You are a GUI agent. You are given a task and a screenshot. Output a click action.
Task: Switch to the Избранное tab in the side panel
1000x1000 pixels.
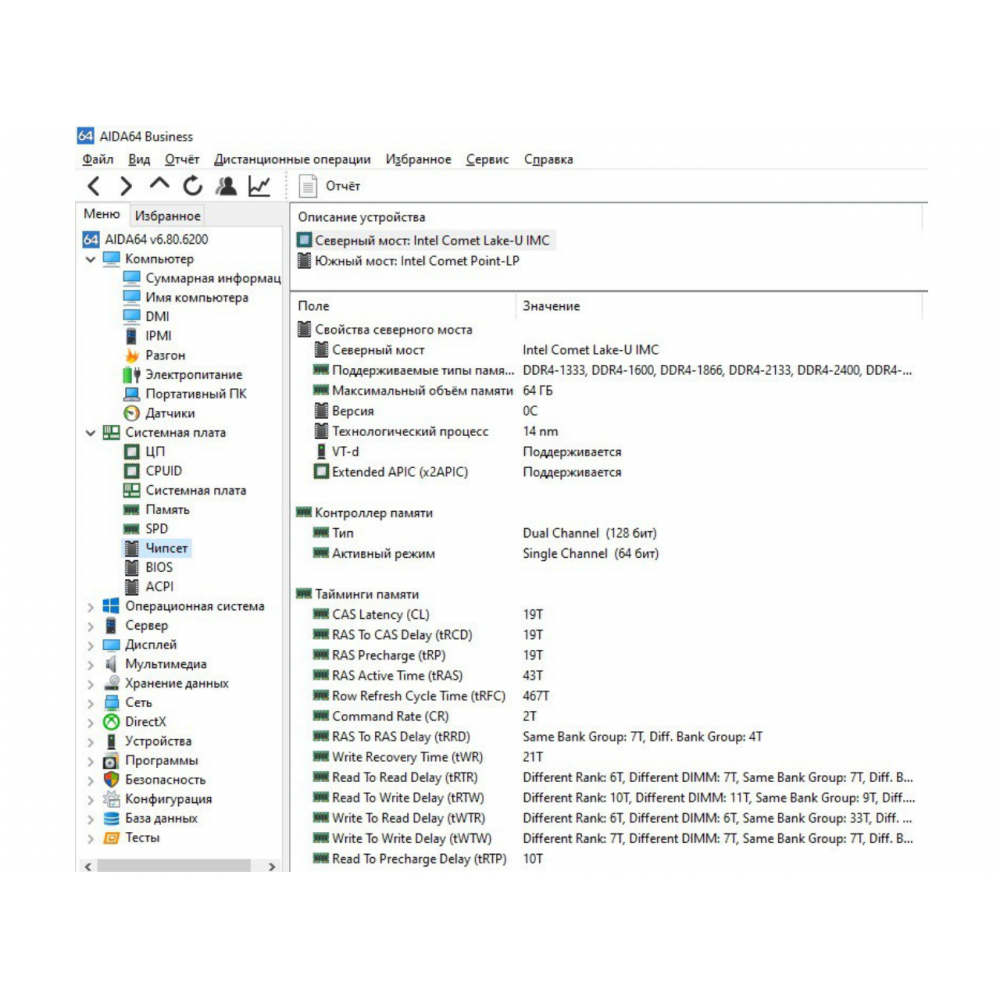(x=168, y=216)
